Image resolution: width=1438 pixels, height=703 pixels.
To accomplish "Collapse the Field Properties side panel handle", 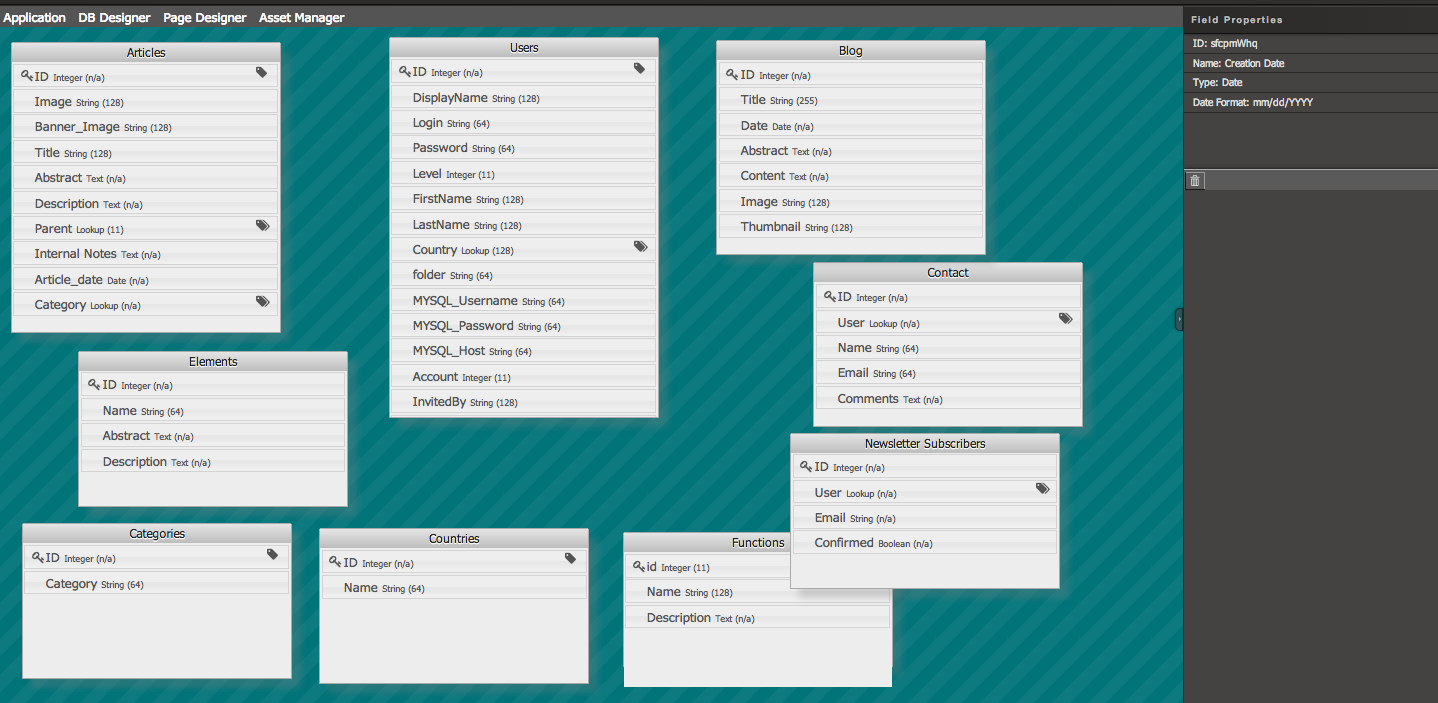I will (x=1179, y=319).
